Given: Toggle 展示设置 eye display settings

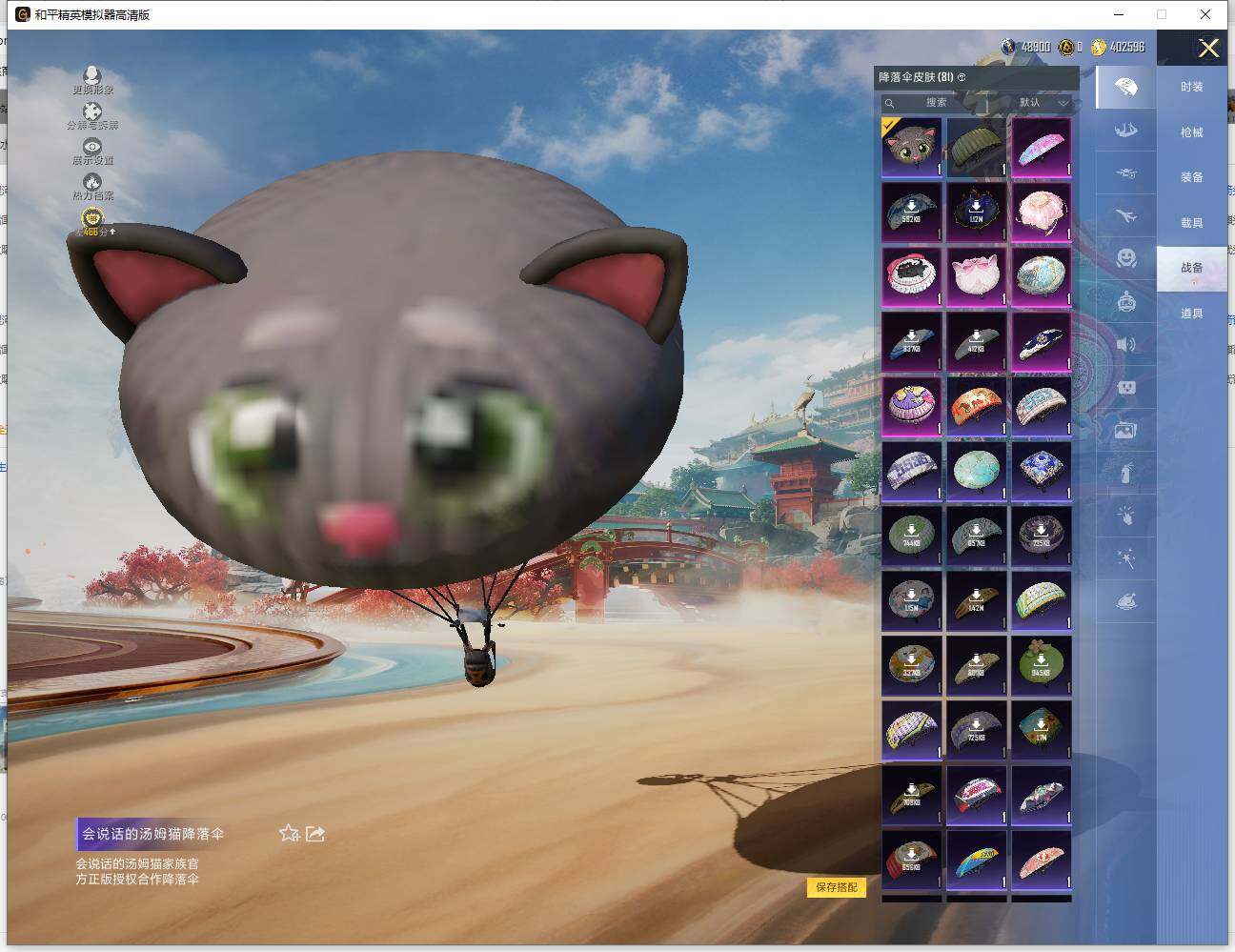Looking at the screenshot, I should [x=91, y=148].
